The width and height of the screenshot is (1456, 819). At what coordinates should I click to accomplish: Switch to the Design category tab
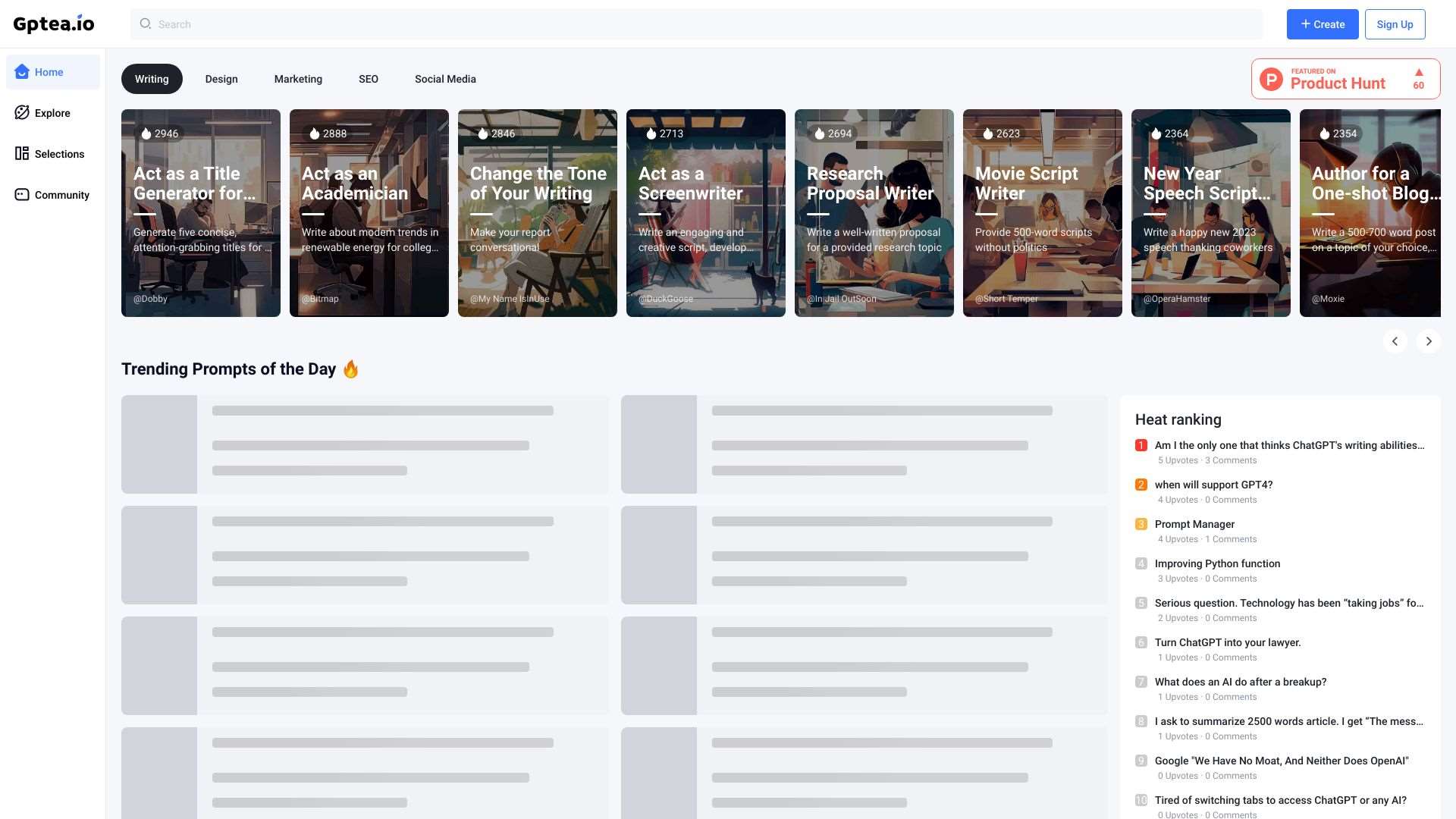pos(221,79)
